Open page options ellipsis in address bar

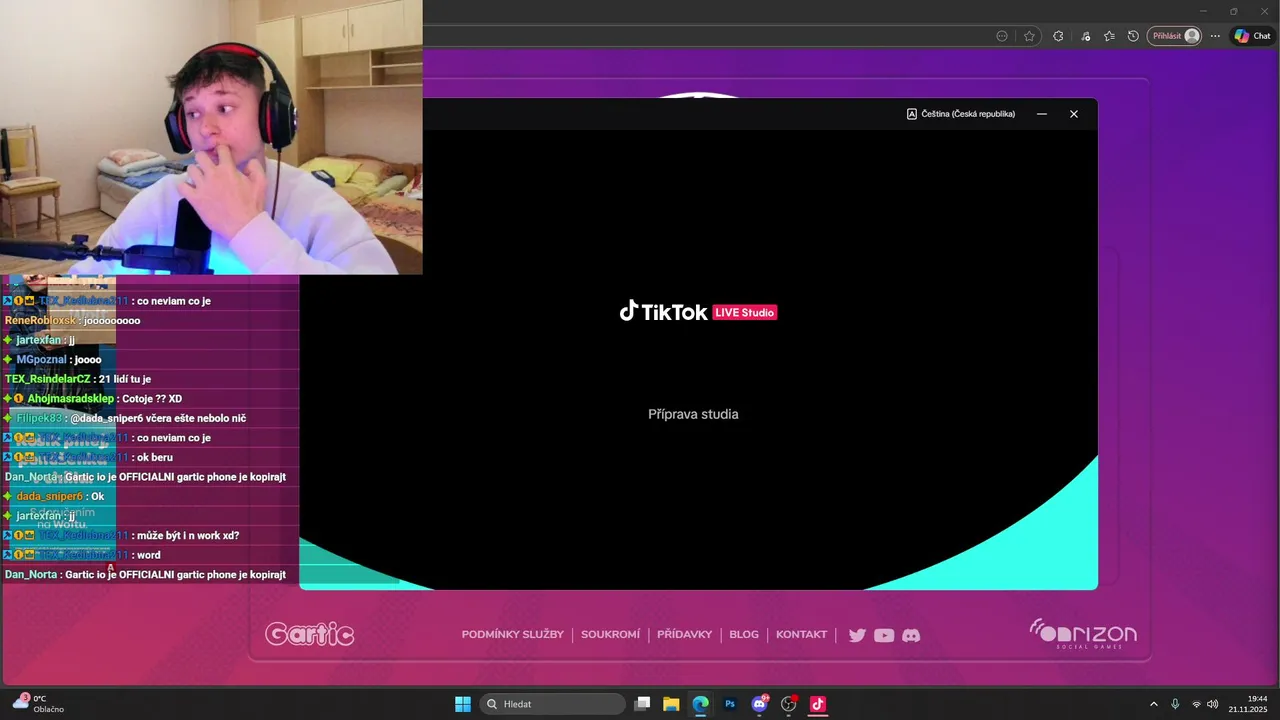coord(1002,36)
